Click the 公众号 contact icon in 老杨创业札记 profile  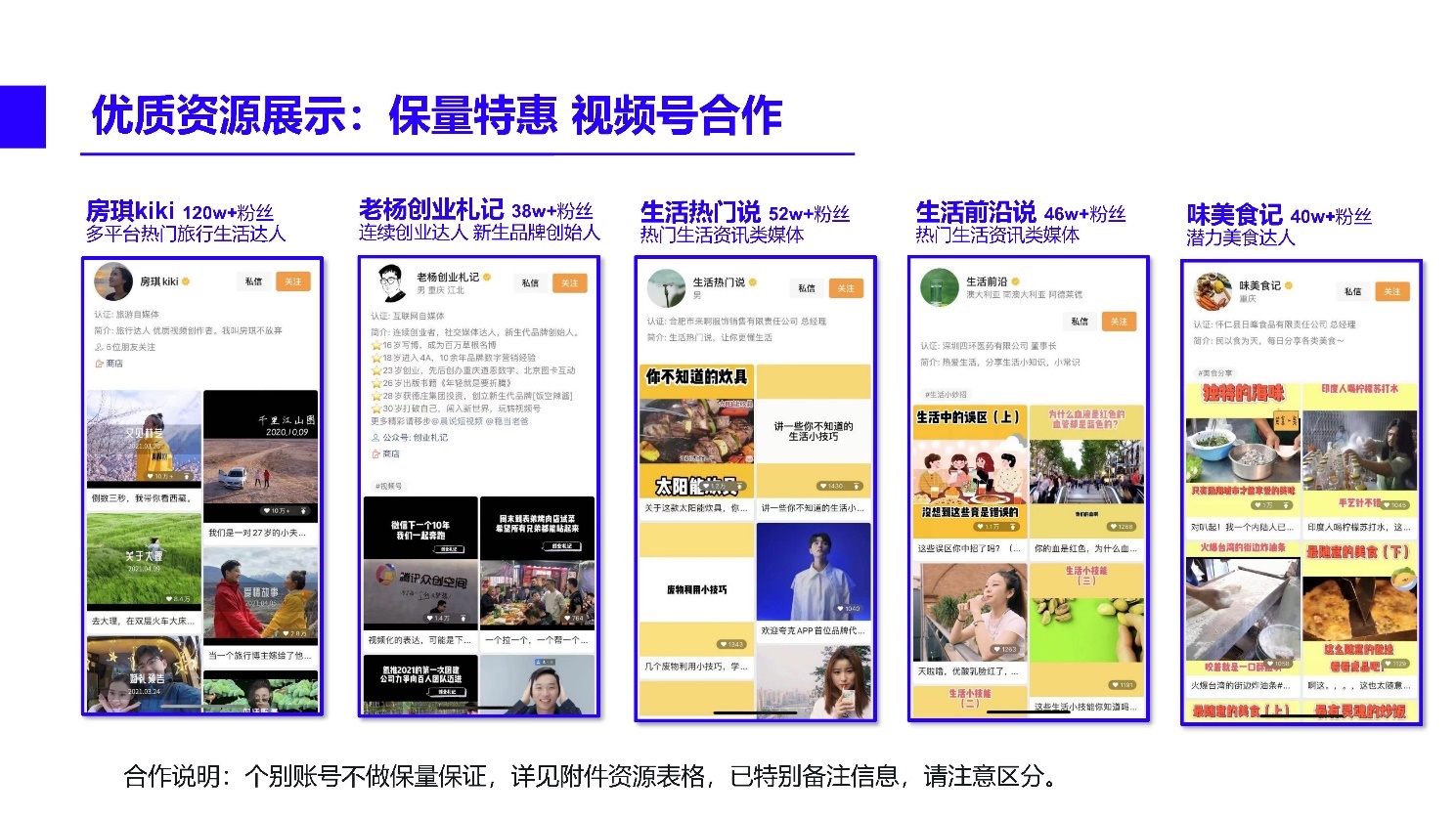[375, 437]
